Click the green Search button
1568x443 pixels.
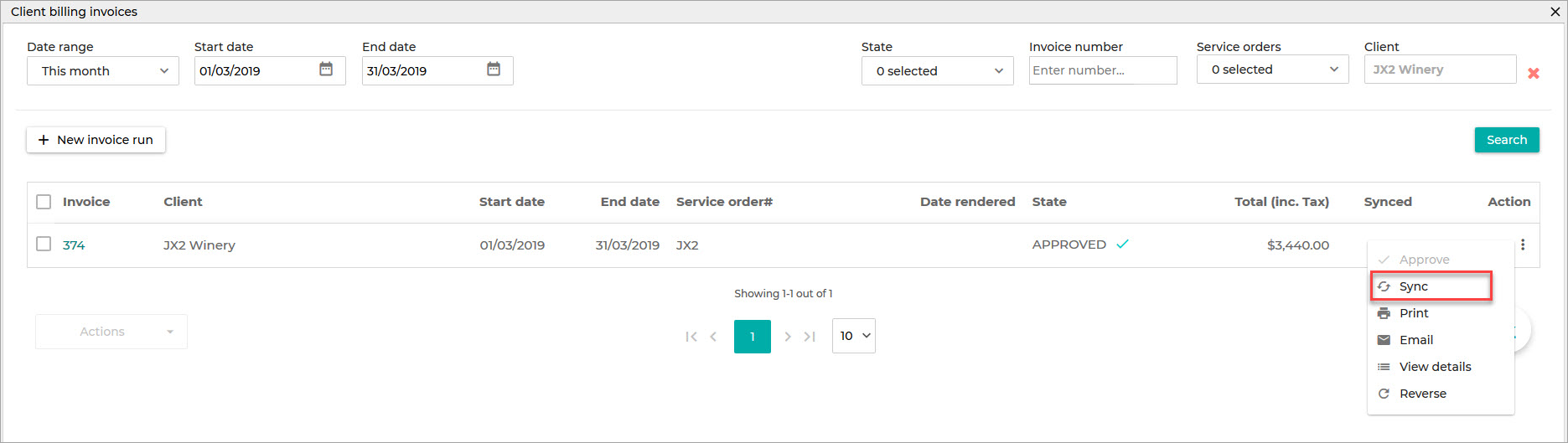click(1507, 140)
